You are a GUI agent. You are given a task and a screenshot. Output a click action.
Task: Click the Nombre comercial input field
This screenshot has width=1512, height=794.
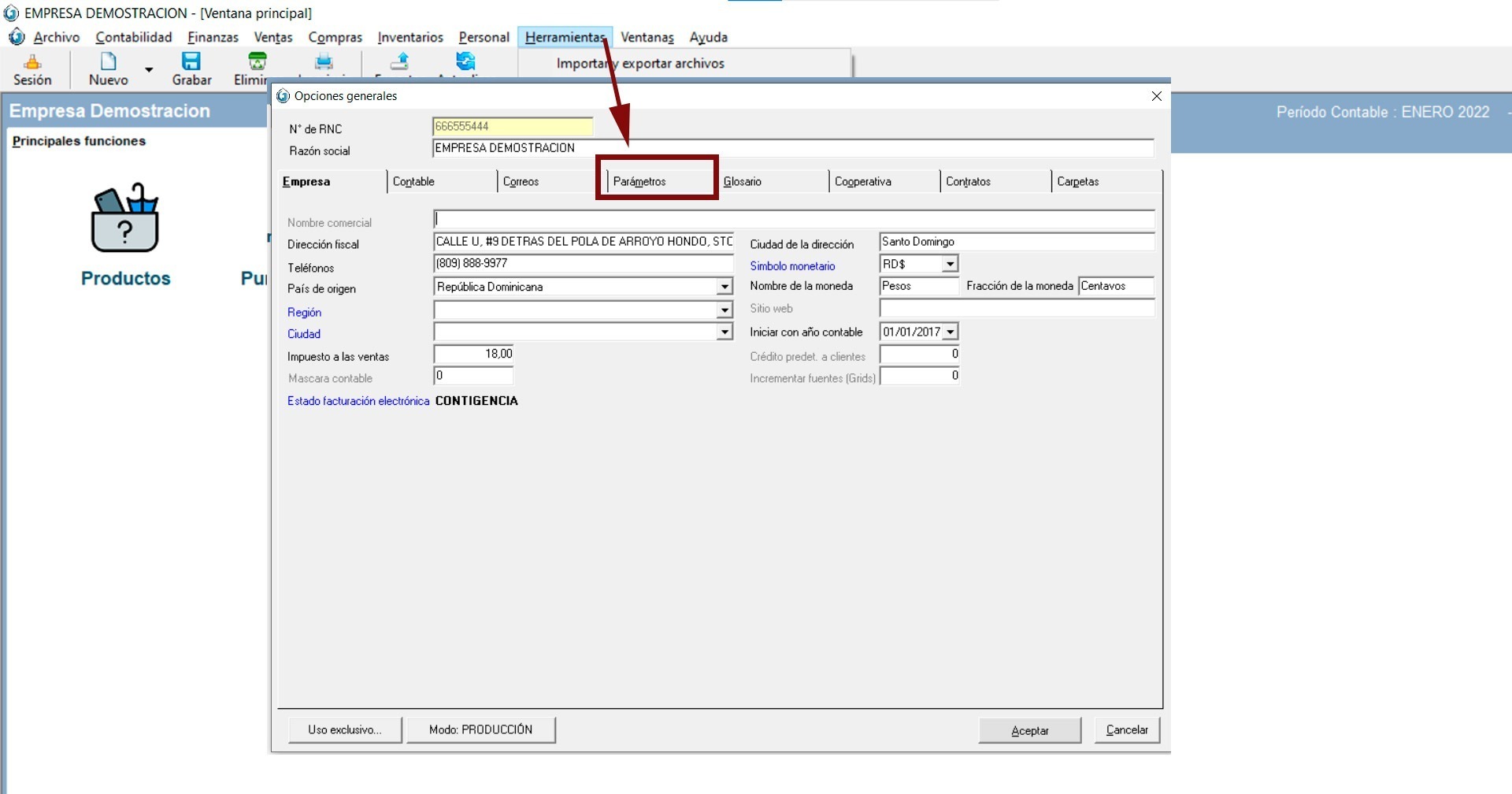(794, 220)
